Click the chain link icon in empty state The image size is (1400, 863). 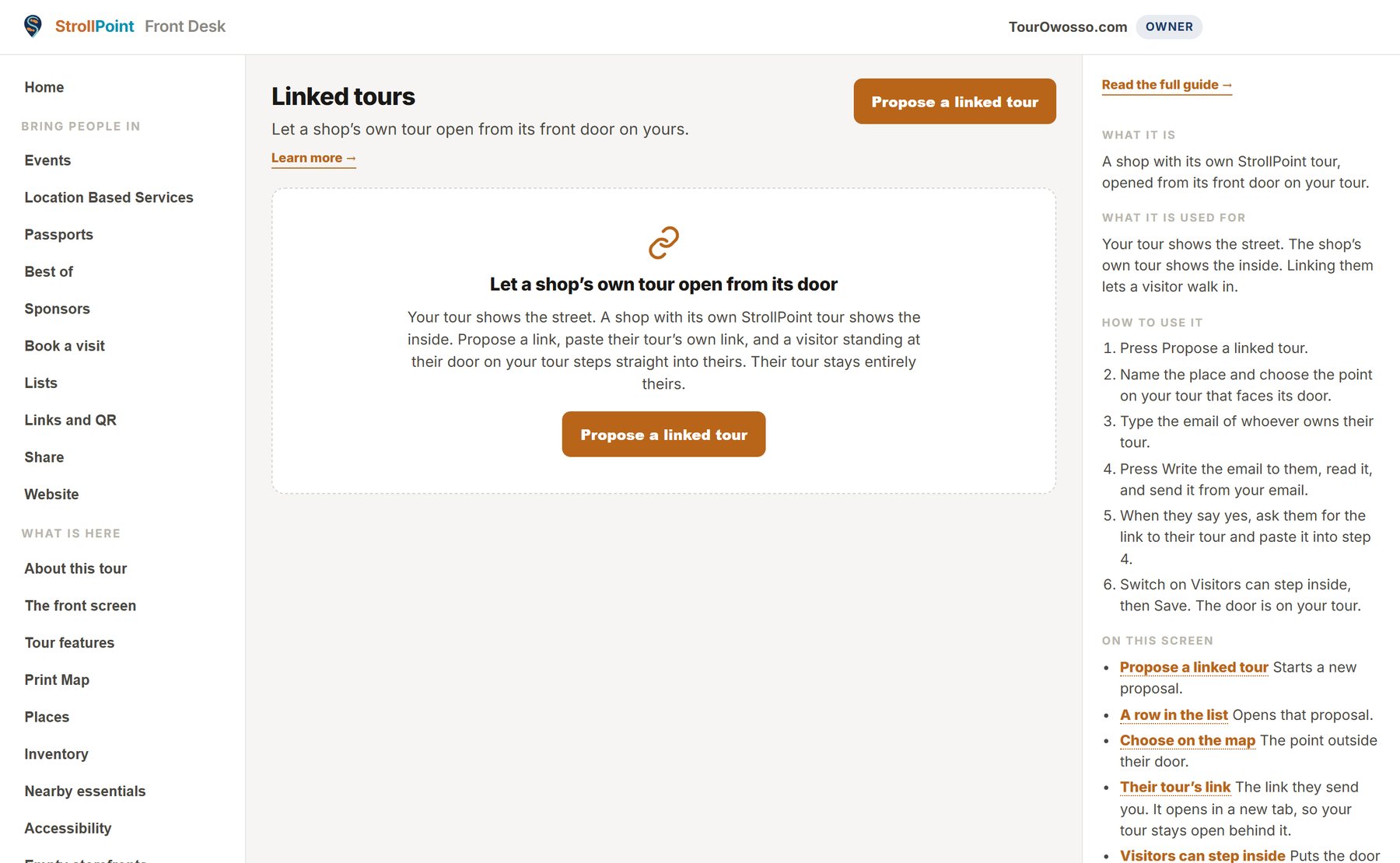pyautogui.click(x=663, y=243)
